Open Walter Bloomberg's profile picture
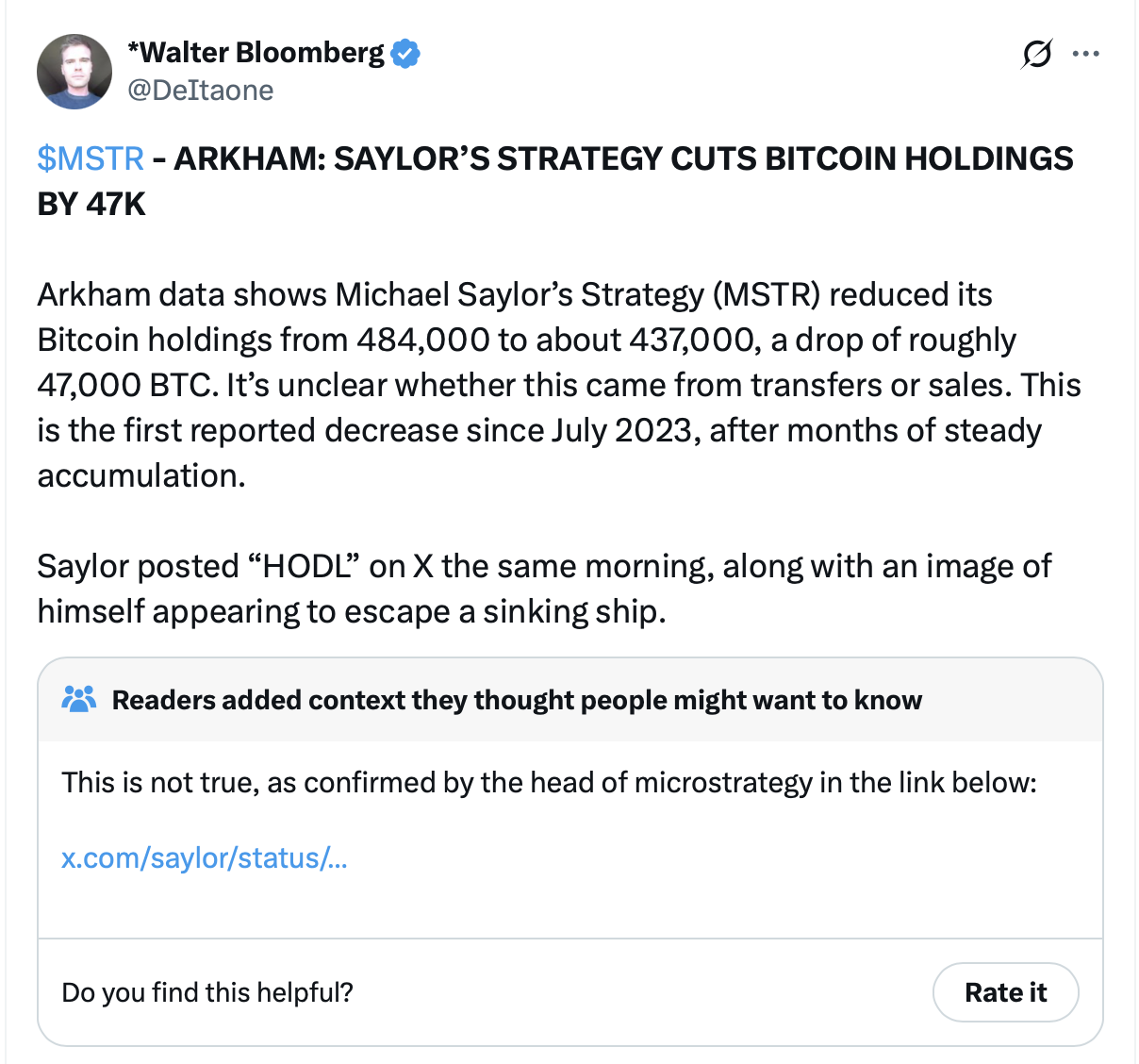 (x=74, y=72)
